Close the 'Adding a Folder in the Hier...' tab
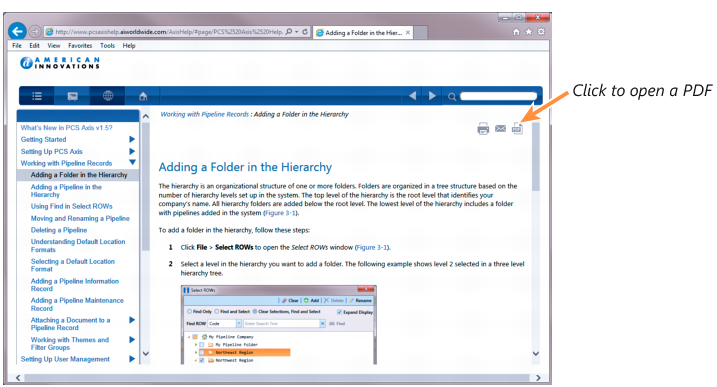 click(x=407, y=32)
